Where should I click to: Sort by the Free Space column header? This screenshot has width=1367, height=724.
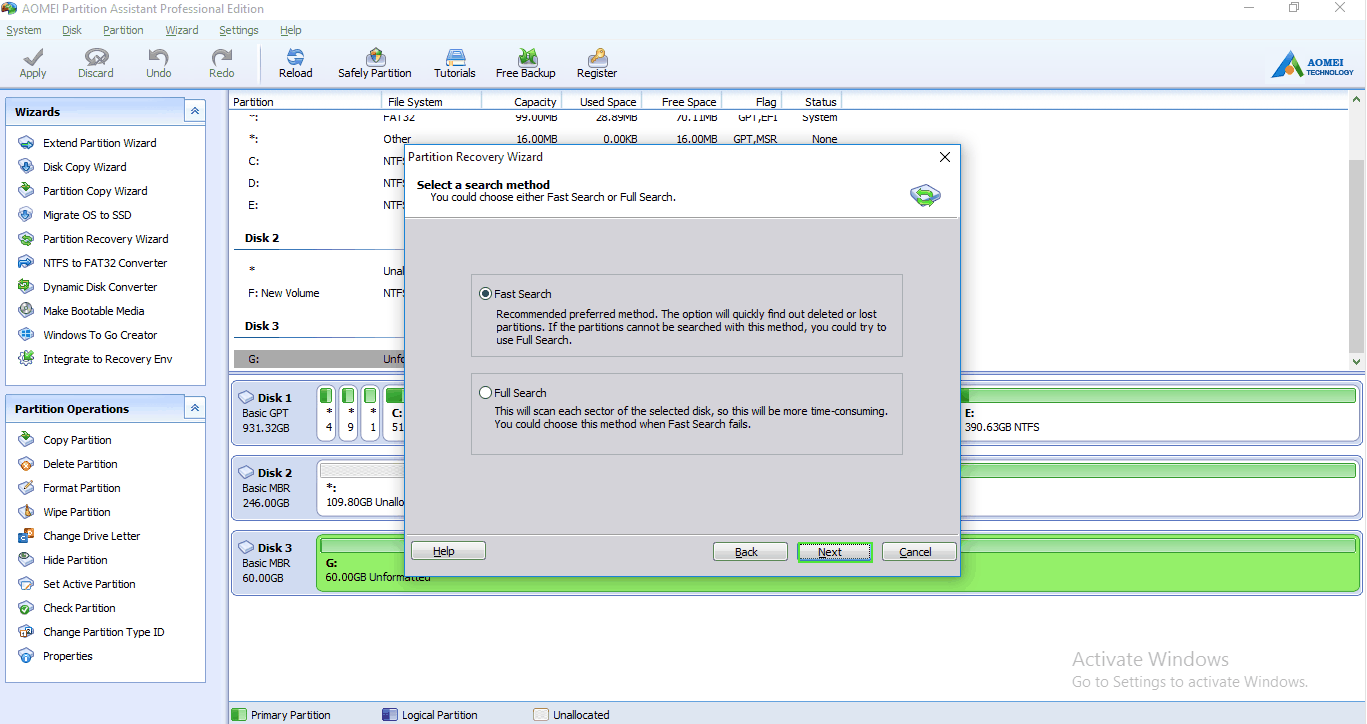pos(681,101)
